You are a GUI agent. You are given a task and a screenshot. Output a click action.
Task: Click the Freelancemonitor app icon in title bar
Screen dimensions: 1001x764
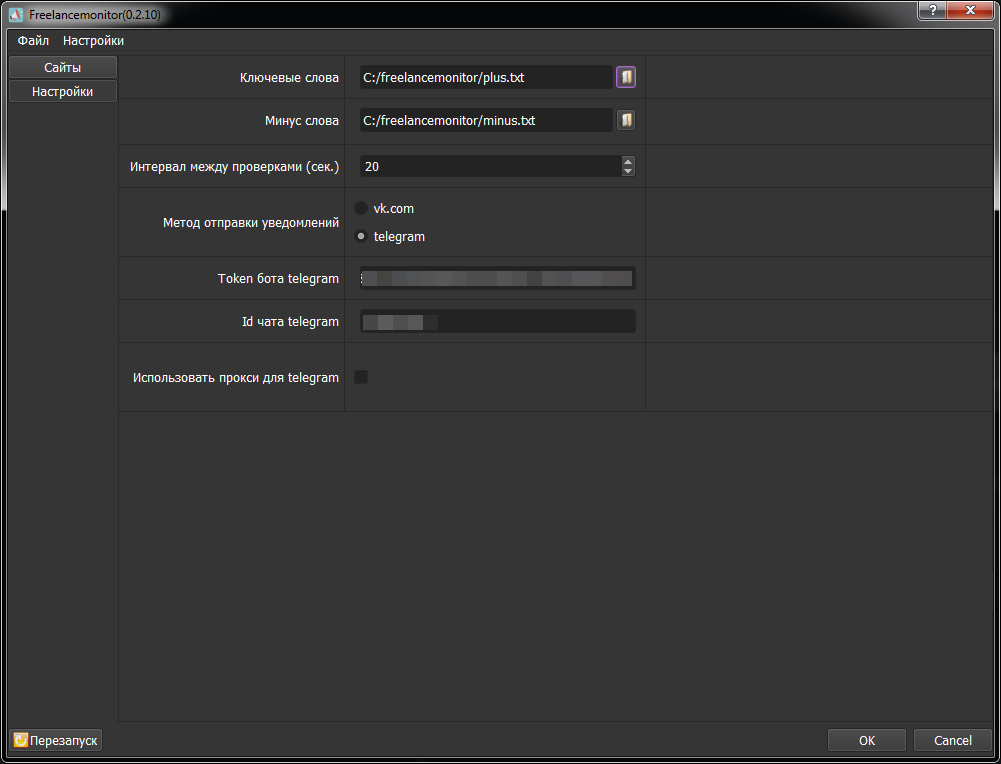[x=16, y=14]
